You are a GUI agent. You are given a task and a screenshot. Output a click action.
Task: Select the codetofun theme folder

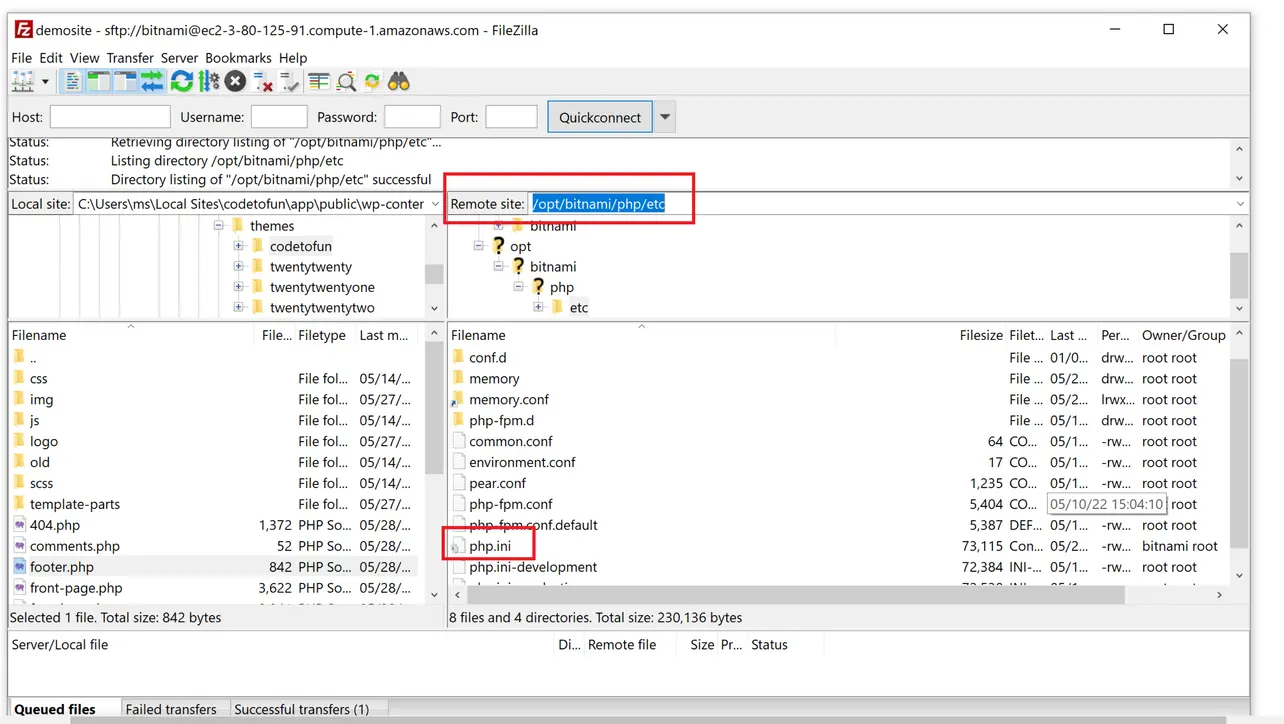pyautogui.click(x=301, y=246)
